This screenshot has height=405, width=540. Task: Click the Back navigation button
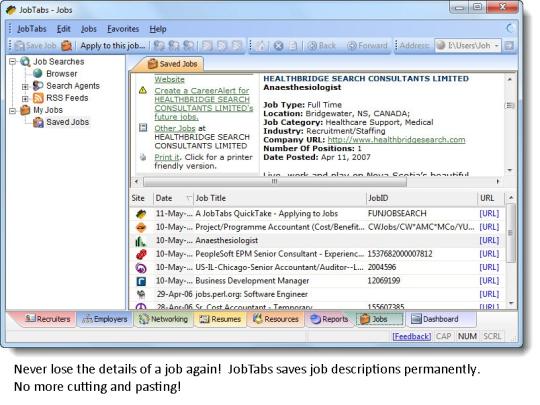[x=322, y=46]
